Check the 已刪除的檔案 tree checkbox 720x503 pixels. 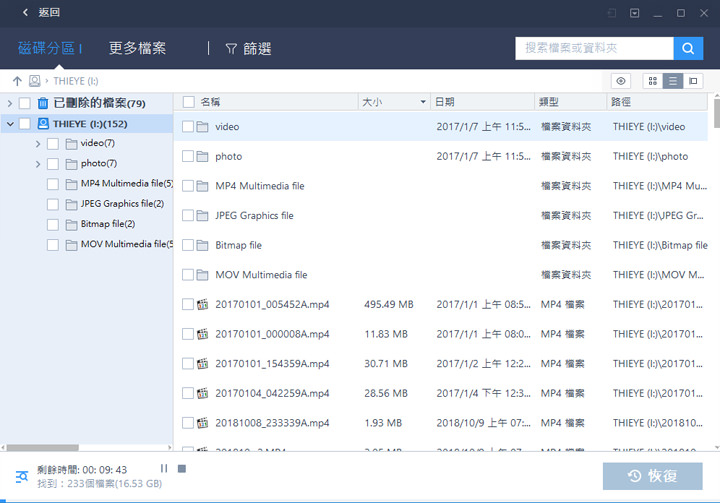[25, 103]
